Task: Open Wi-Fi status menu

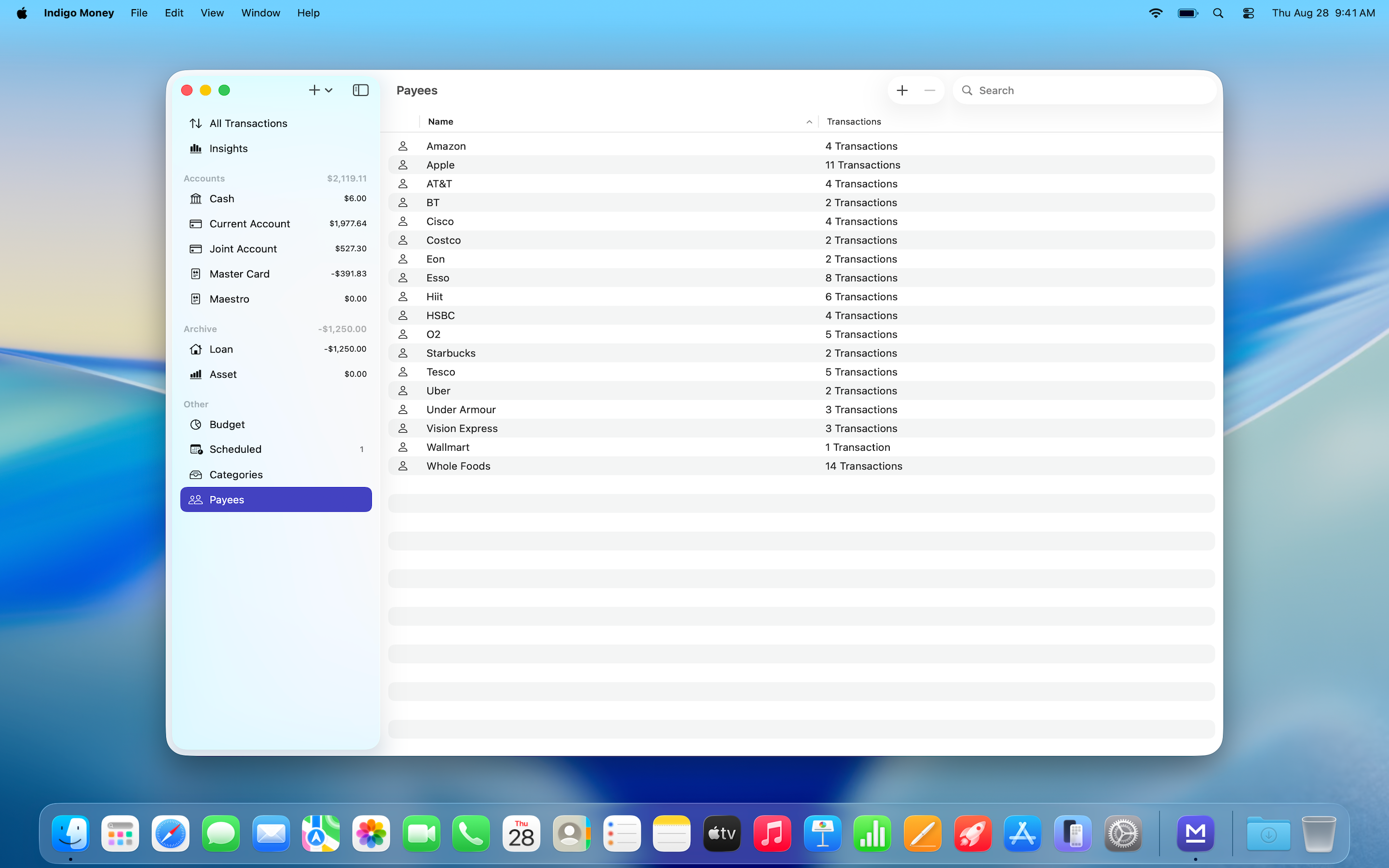Action: [x=1156, y=13]
